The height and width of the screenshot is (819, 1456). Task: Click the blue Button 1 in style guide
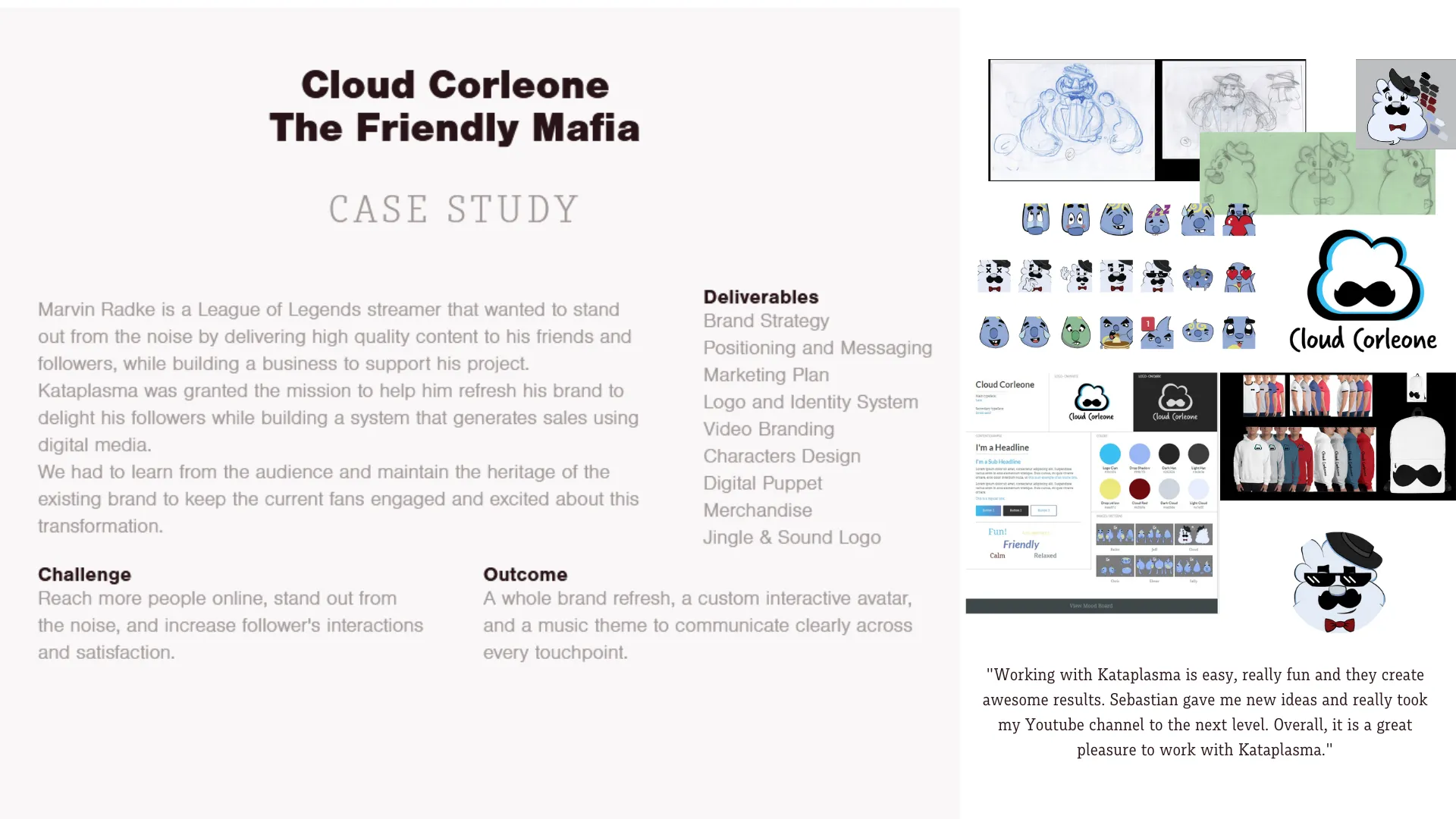(x=988, y=510)
